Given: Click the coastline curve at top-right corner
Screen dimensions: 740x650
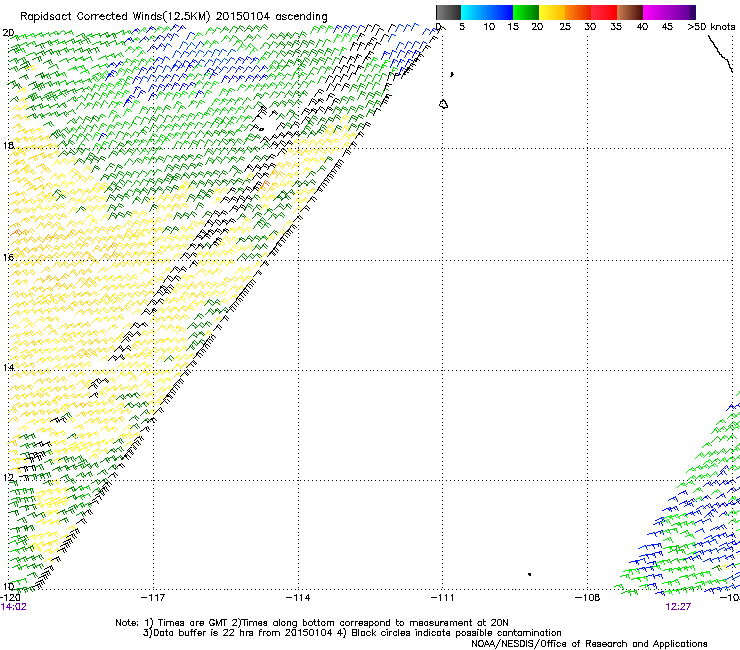Looking at the screenshot, I should pyautogui.click(x=721, y=53).
